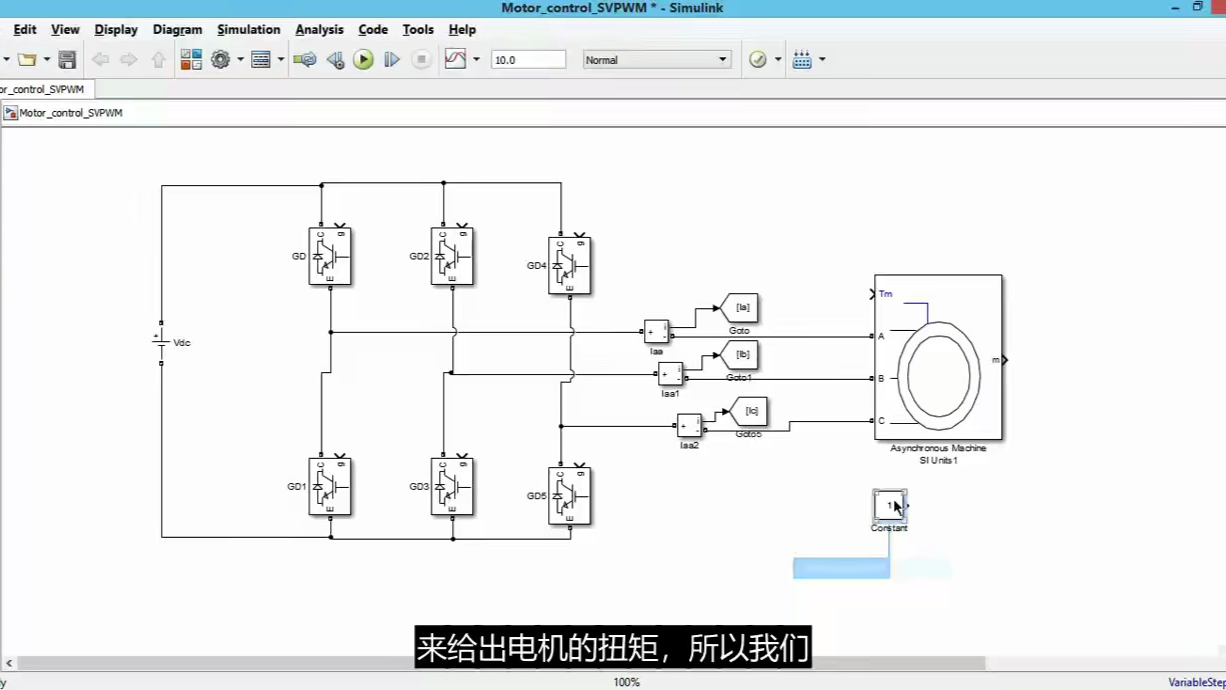Open the Model Configuration Parameters gear icon
The image size is (1226, 690).
pos(219,59)
